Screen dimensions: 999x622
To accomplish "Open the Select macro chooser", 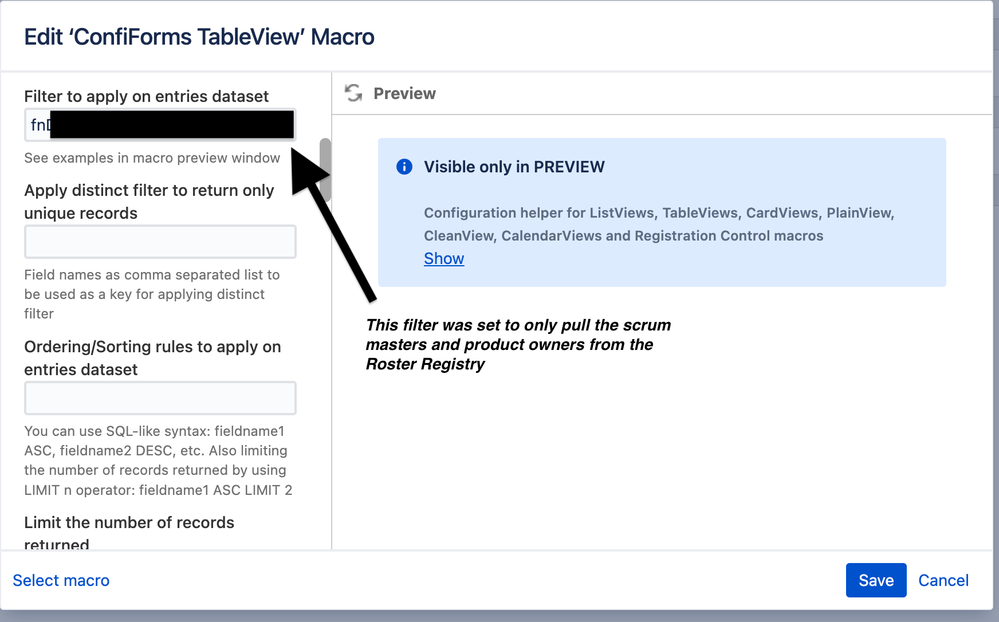I will pos(60,580).
